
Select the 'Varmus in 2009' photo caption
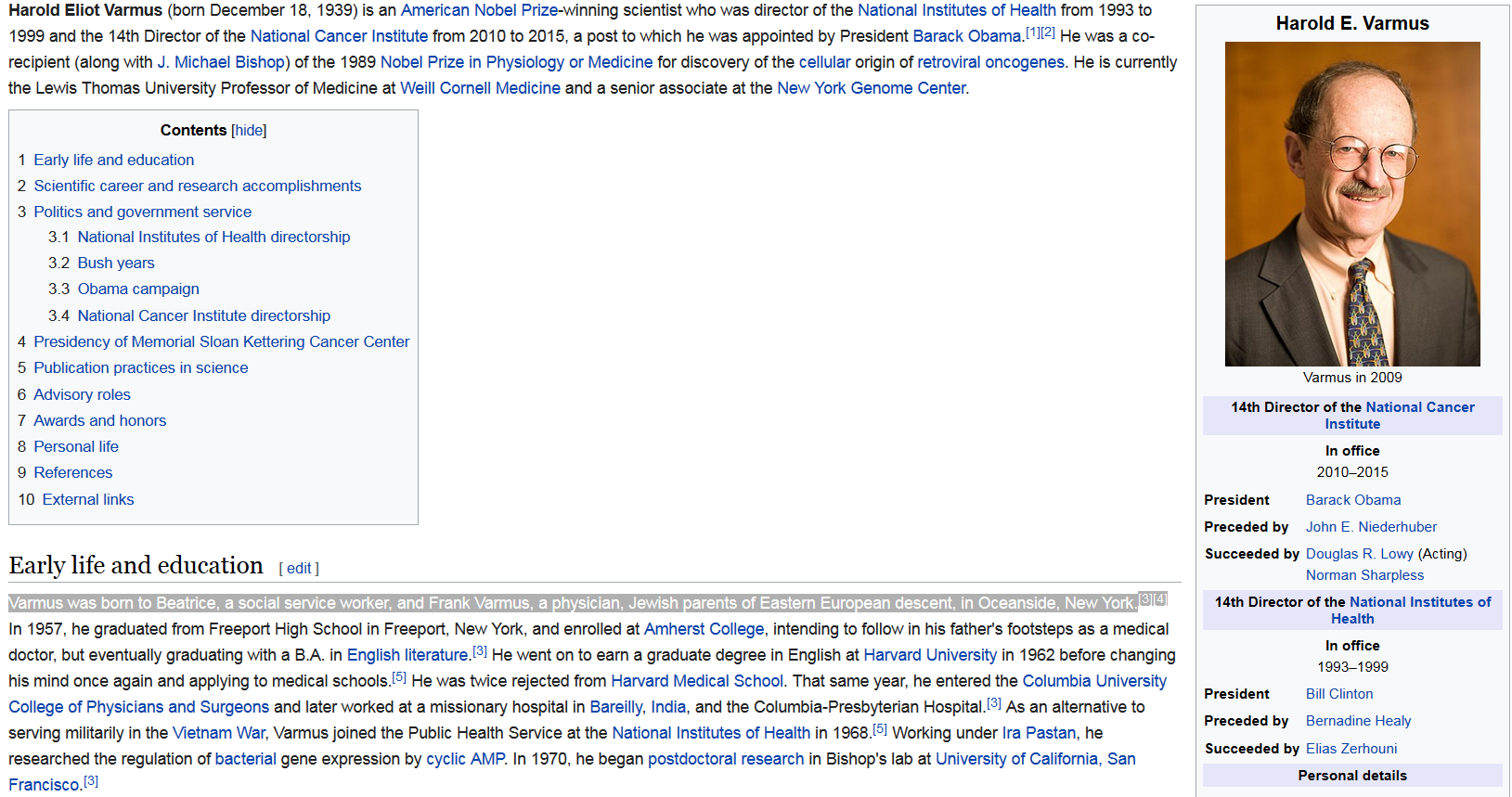1352,378
